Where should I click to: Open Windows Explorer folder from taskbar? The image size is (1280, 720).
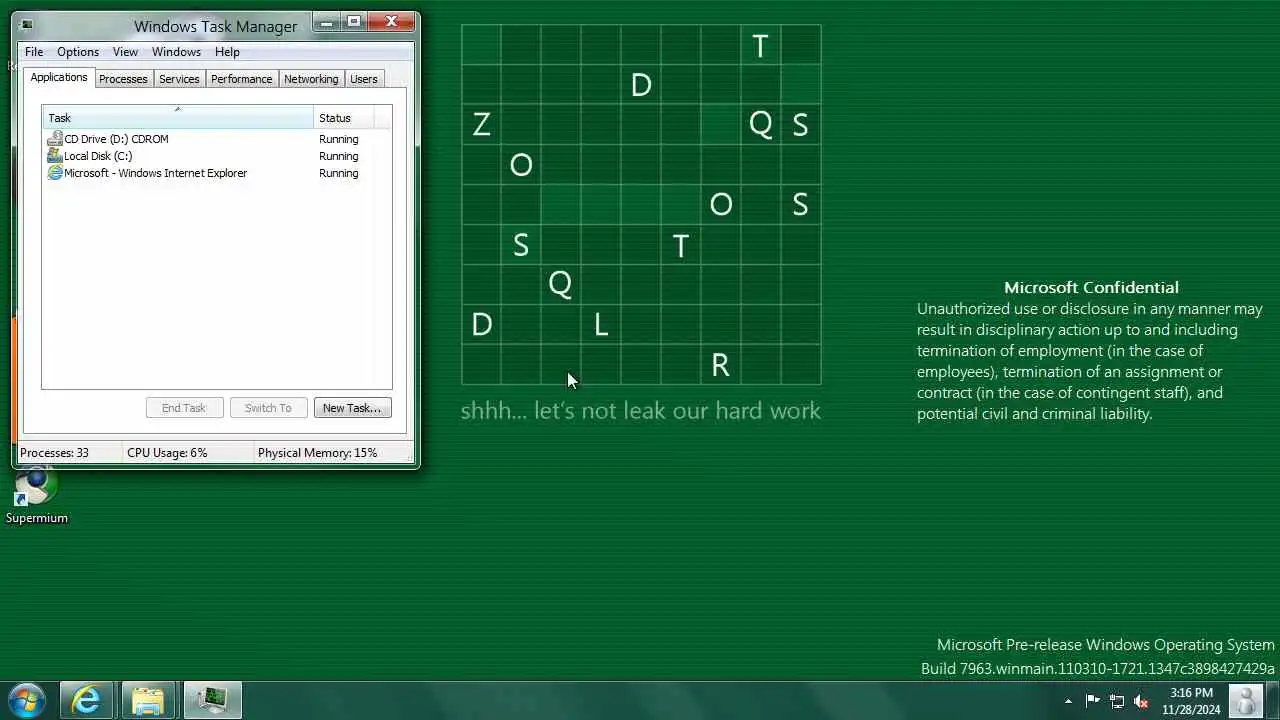point(148,700)
